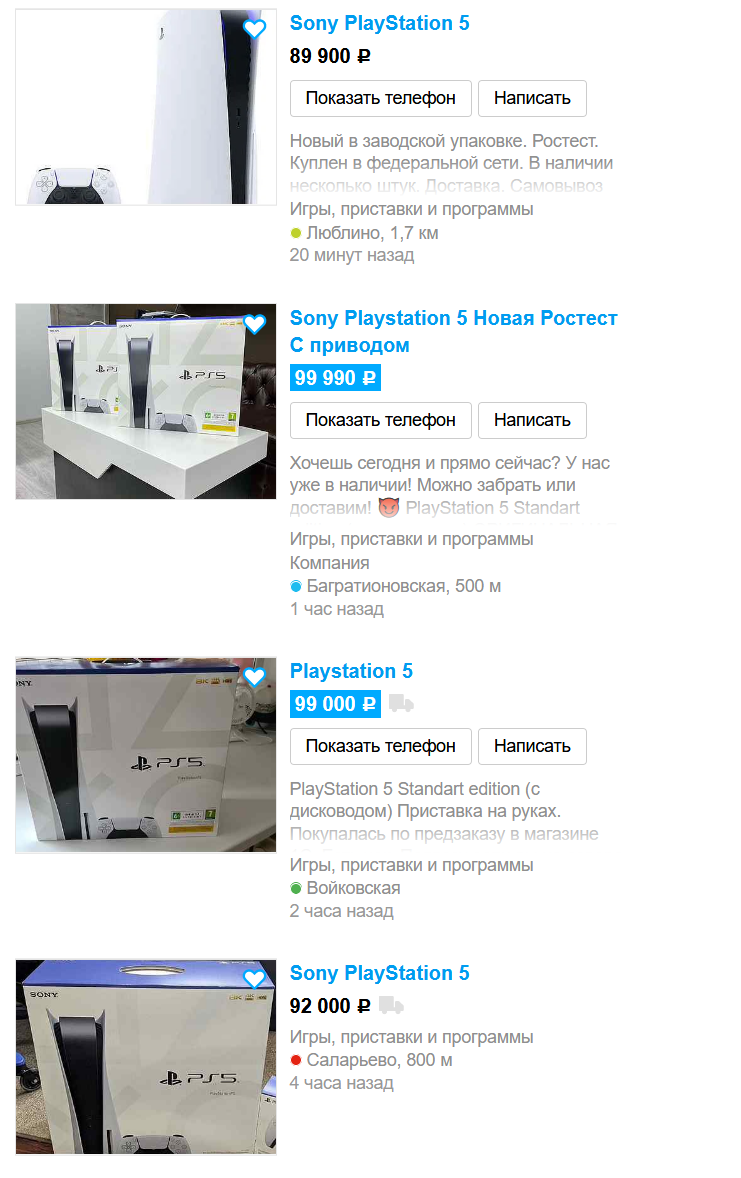Image resolution: width=741 pixels, height=1178 pixels.
Task: Click green metro dot next to Люблино
Action: click(x=296, y=234)
